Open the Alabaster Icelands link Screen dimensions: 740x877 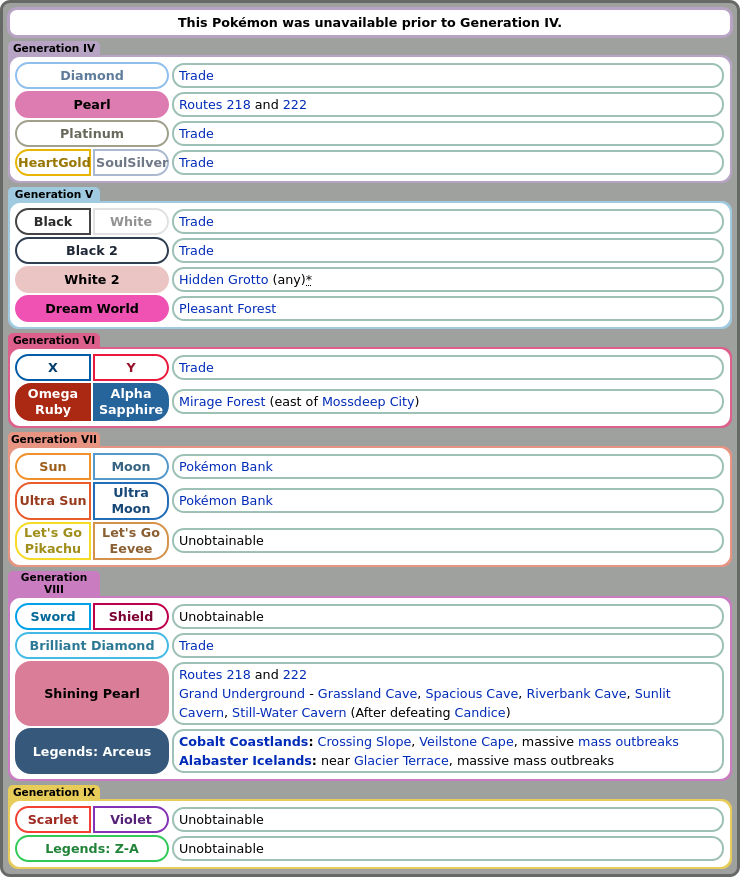(248, 761)
